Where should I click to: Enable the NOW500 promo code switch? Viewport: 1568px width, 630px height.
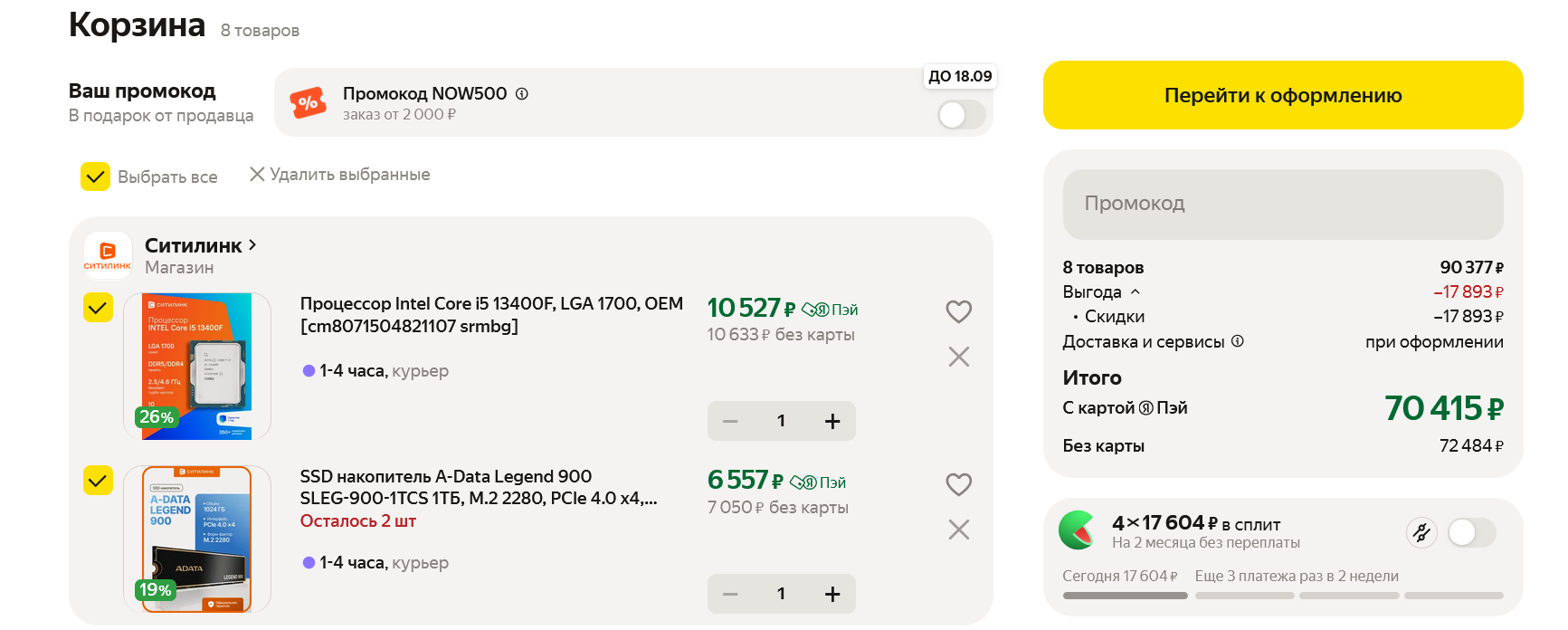961,115
